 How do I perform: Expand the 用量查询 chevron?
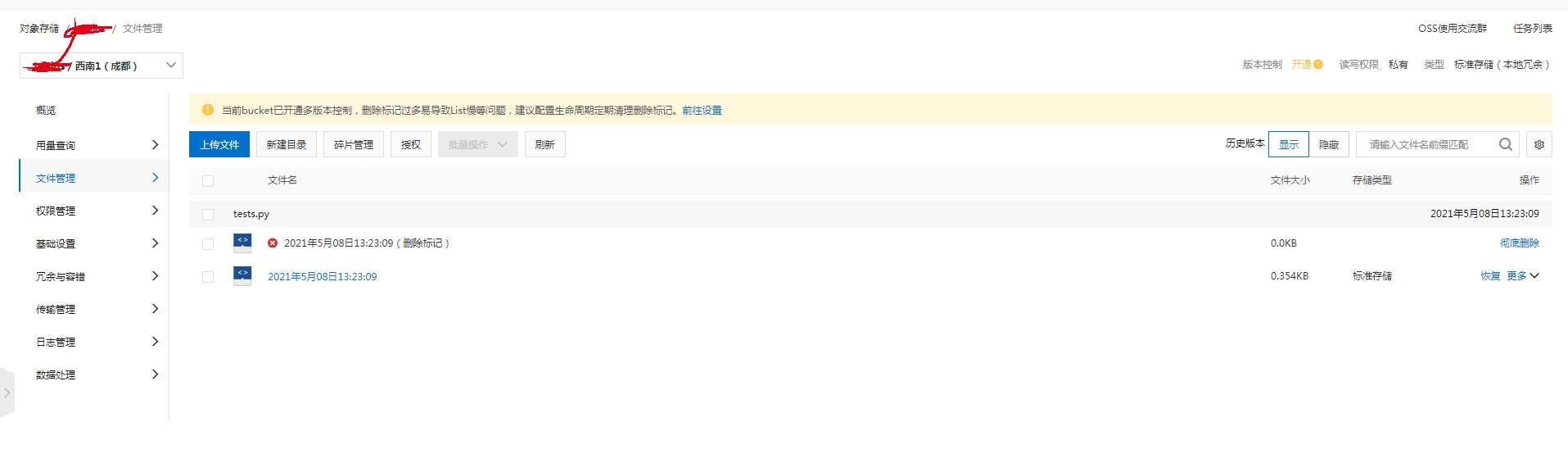[x=156, y=145]
